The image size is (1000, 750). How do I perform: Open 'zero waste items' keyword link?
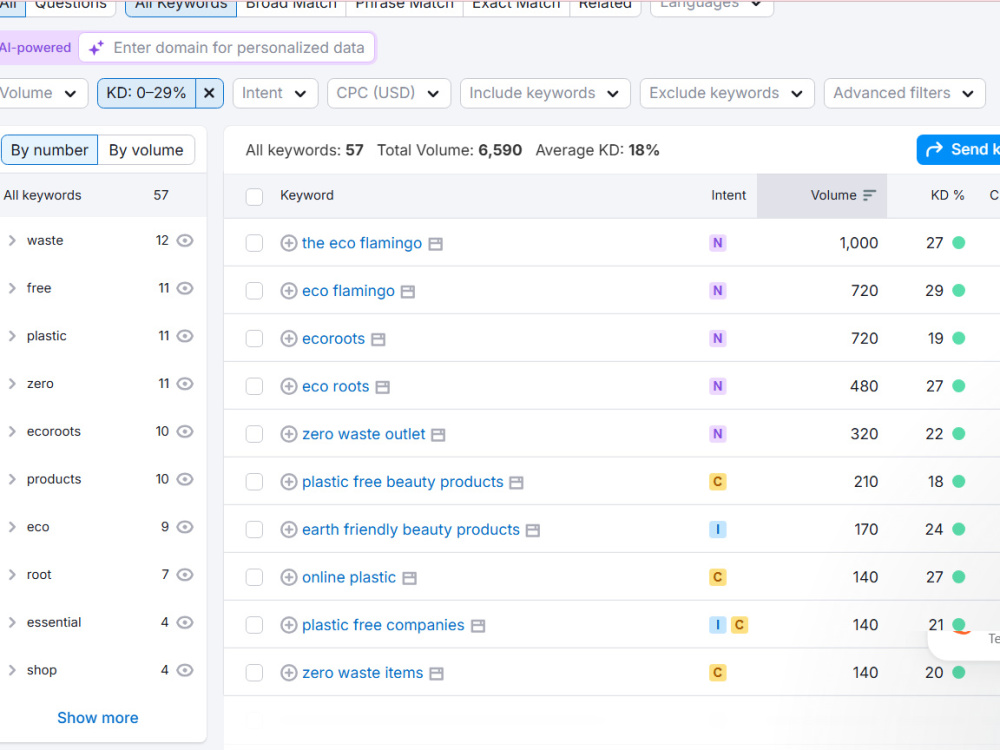tap(362, 673)
